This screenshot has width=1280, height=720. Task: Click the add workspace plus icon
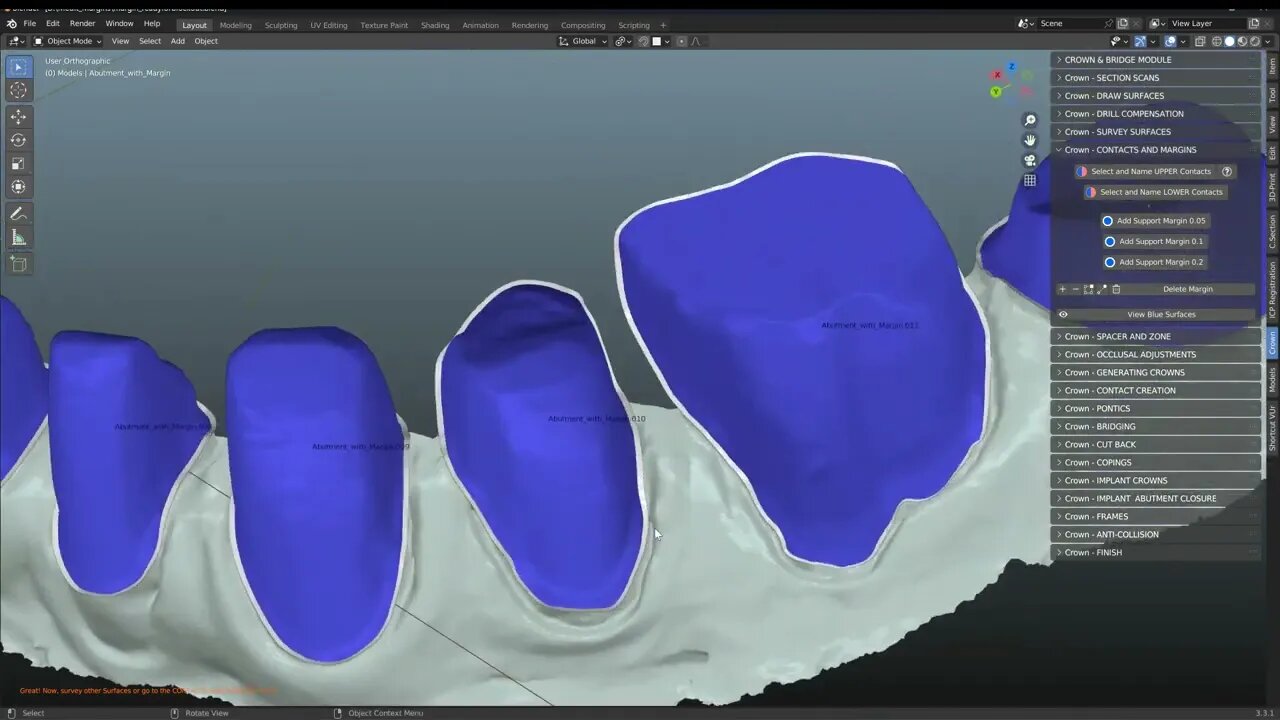[663, 25]
